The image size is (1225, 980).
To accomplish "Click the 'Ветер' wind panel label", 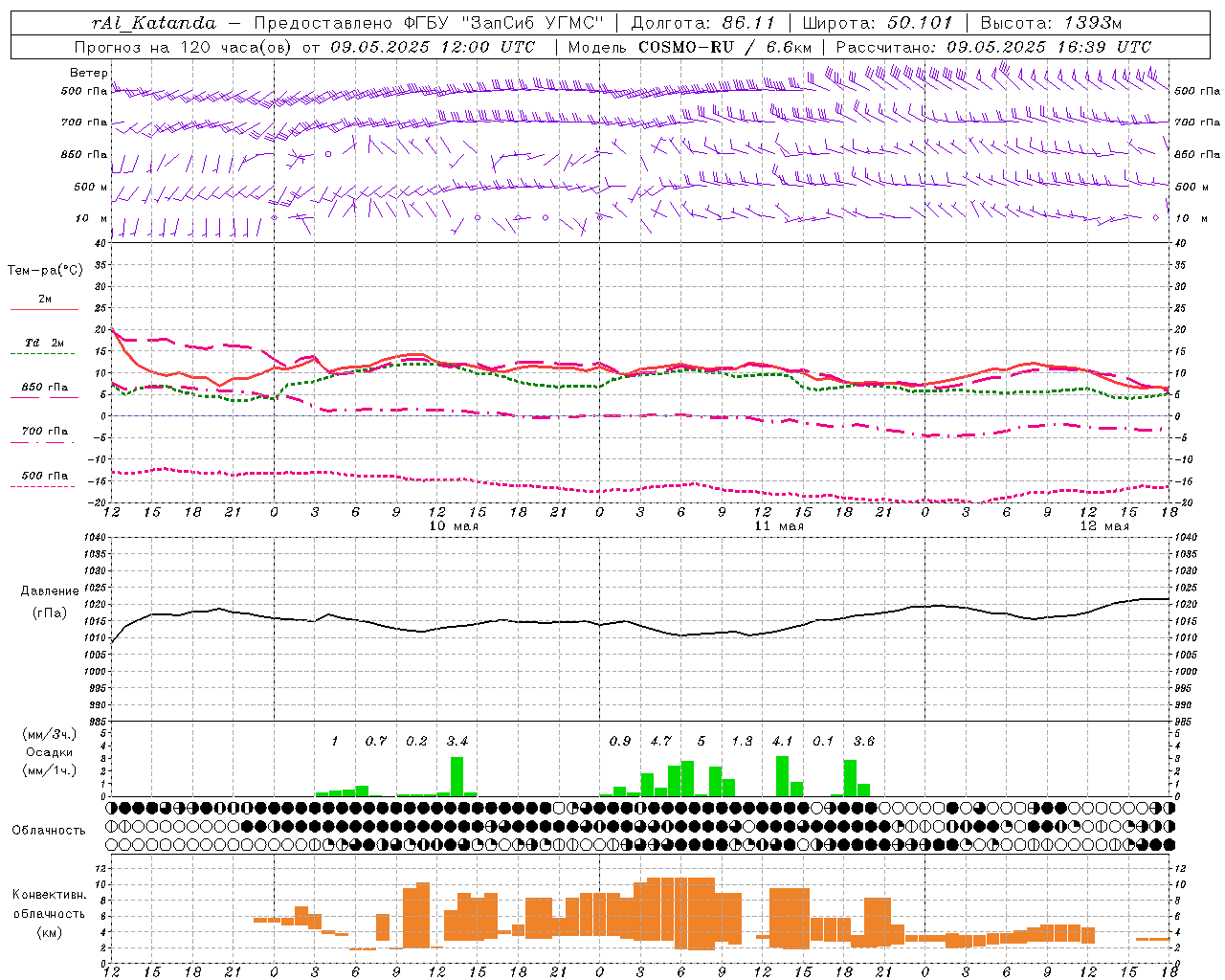I will pyautogui.click(x=89, y=73).
